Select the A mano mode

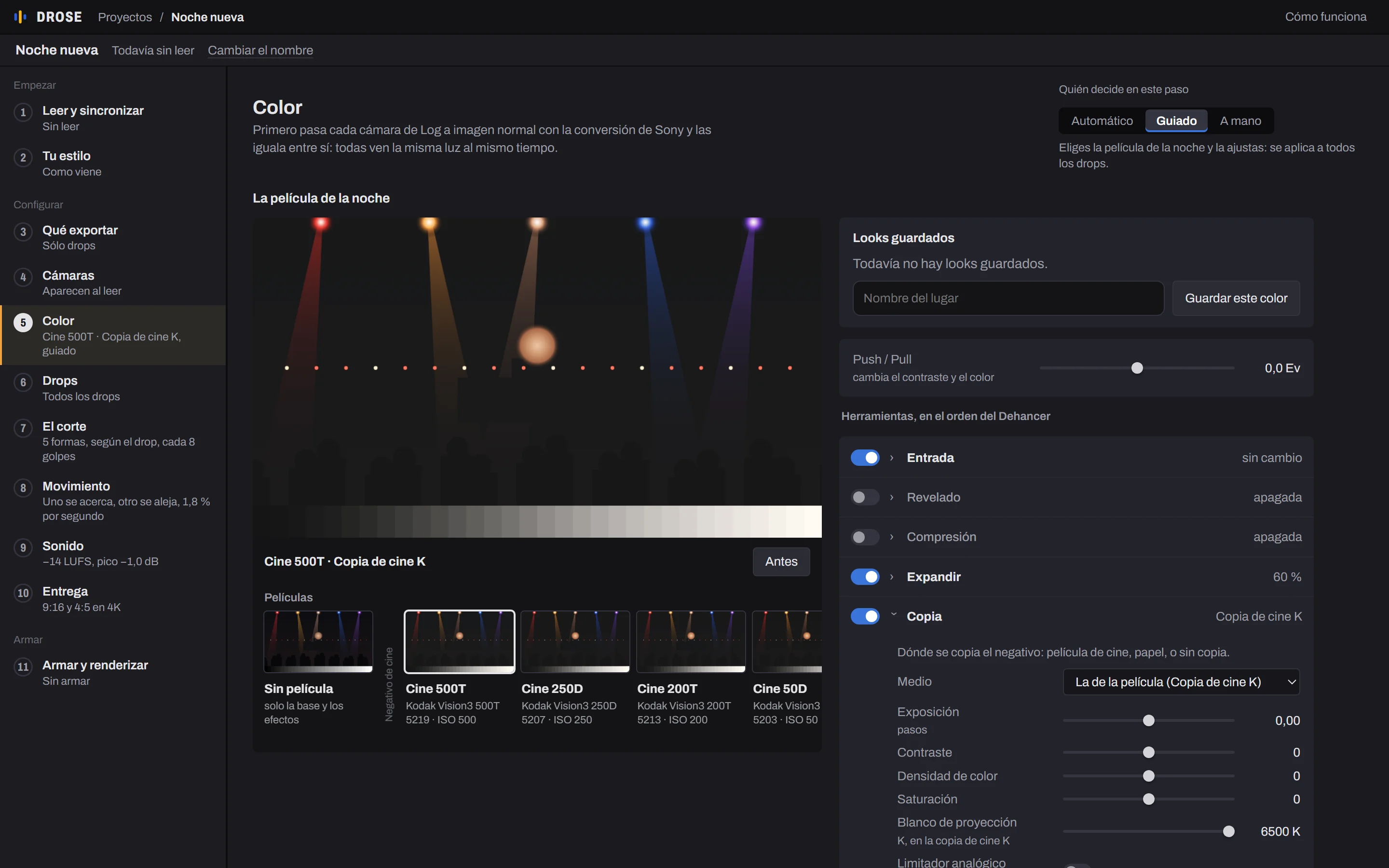(x=1240, y=121)
